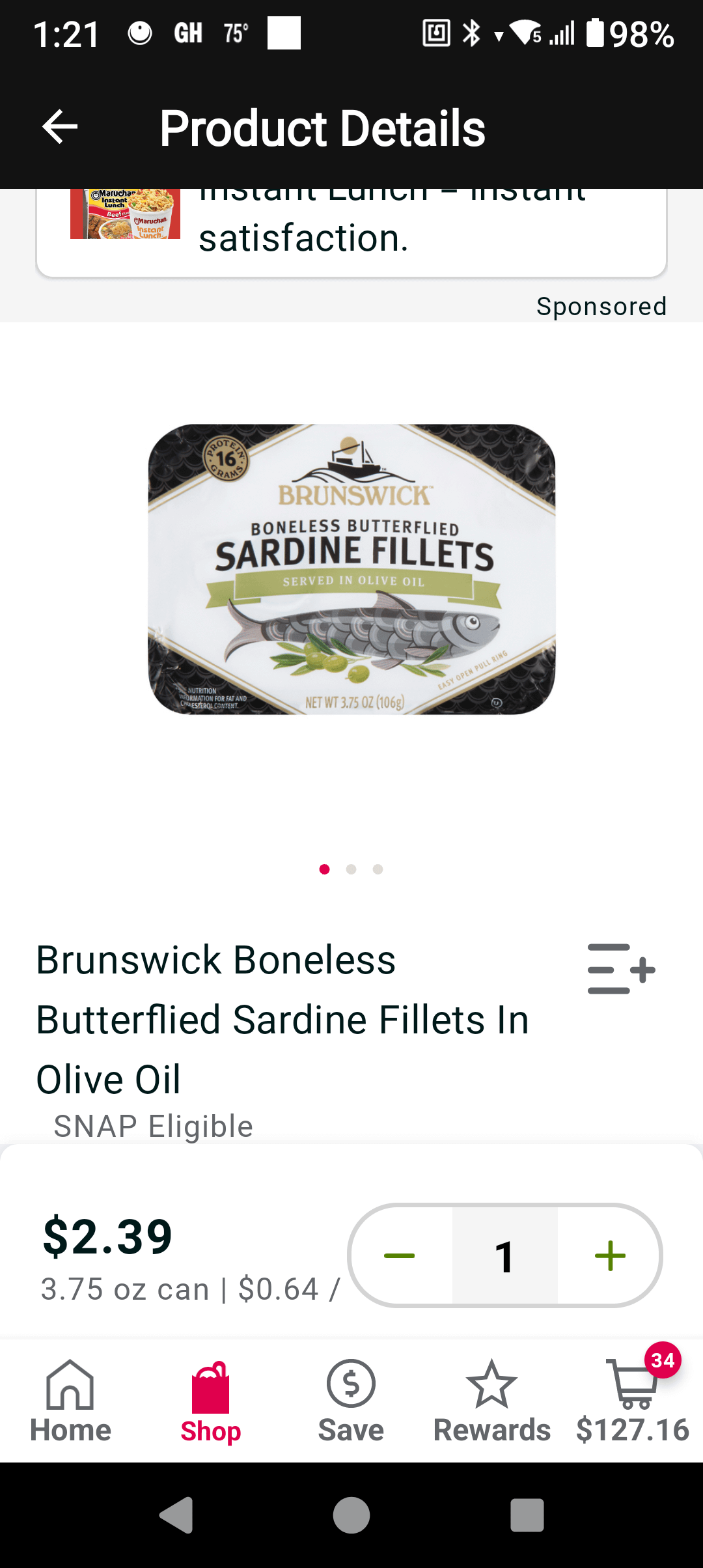Viewport: 703px width, 1568px height.
Task: Open the Rewards star tab
Action: coord(491,1401)
